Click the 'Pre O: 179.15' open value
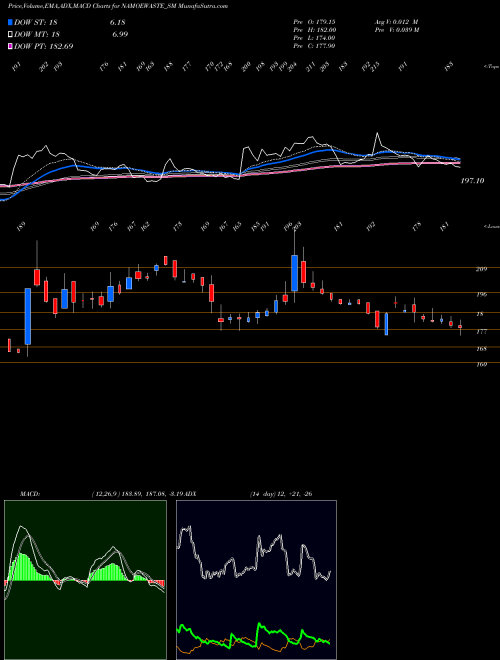Viewport: 500px width, 660px height. point(314,21)
